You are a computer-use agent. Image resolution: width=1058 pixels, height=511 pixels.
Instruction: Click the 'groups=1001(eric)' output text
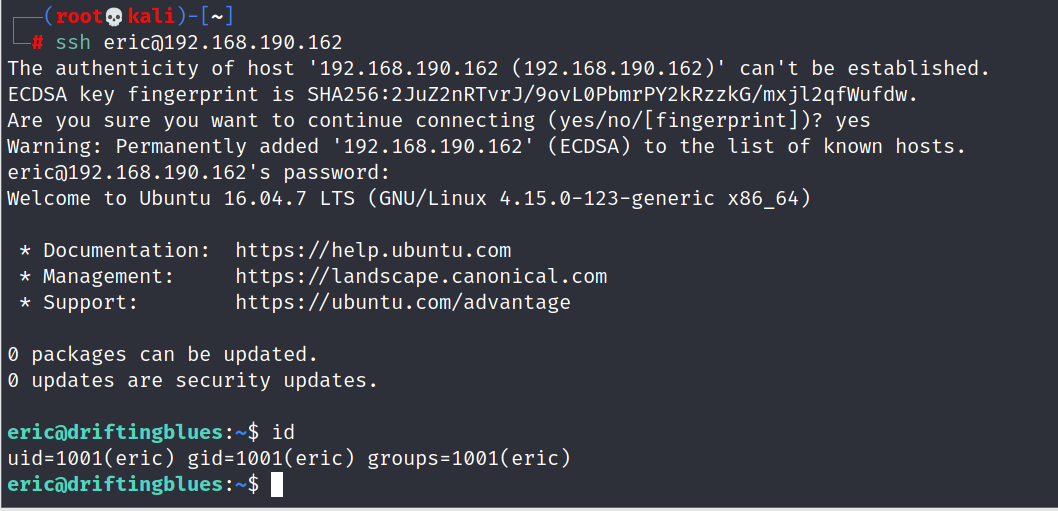[468, 458]
